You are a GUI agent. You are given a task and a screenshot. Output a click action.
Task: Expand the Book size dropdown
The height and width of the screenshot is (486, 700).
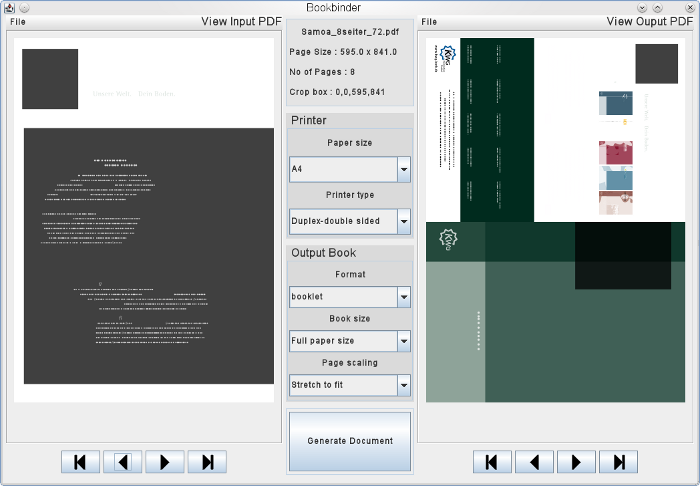(x=350, y=341)
